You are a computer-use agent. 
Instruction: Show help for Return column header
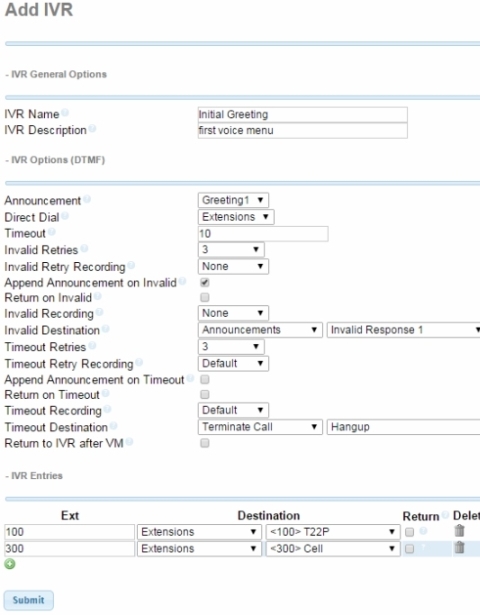tap(445, 515)
